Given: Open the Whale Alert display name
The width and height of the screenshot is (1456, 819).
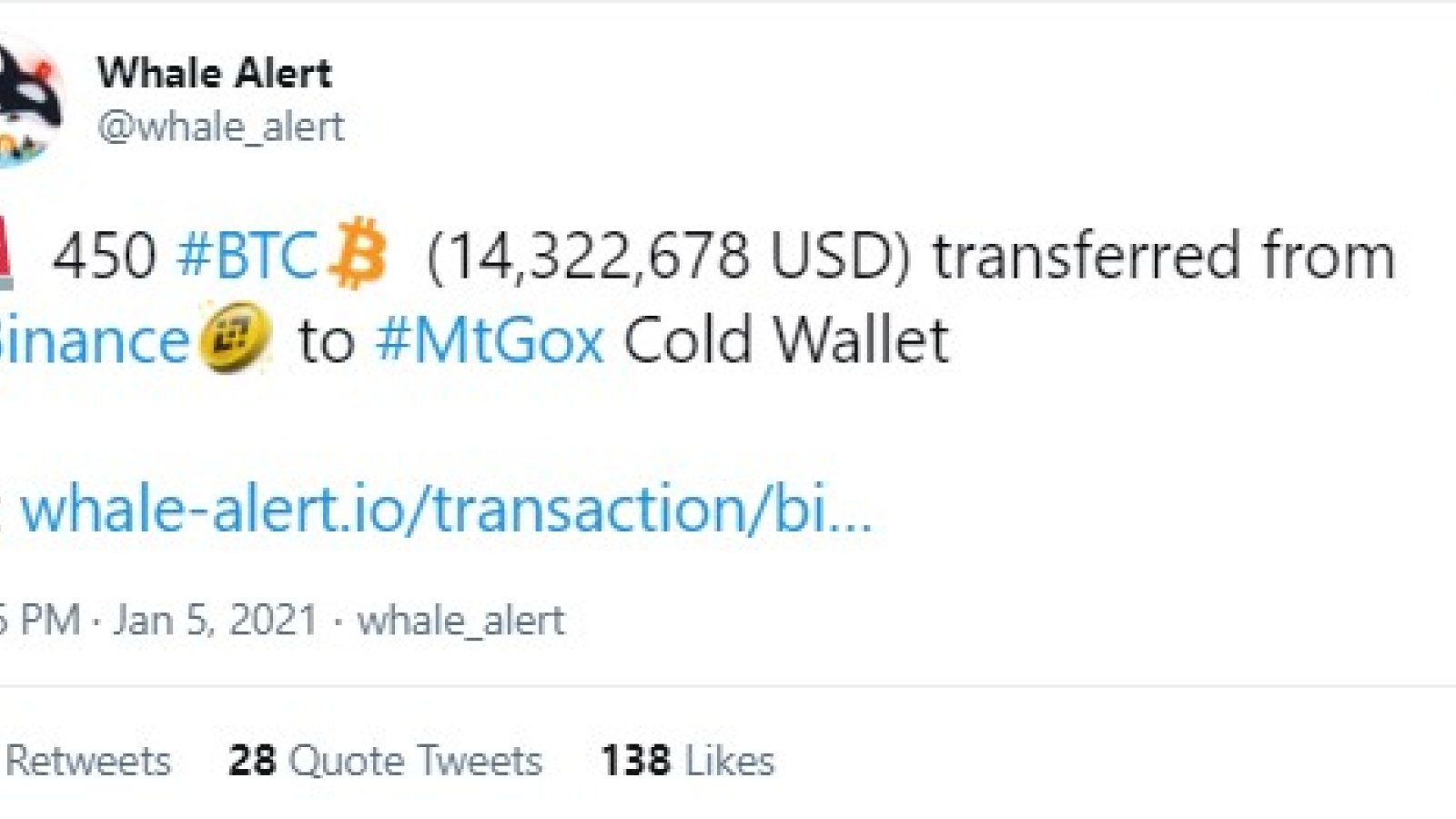Looking at the screenshot, I should [214, 73].
